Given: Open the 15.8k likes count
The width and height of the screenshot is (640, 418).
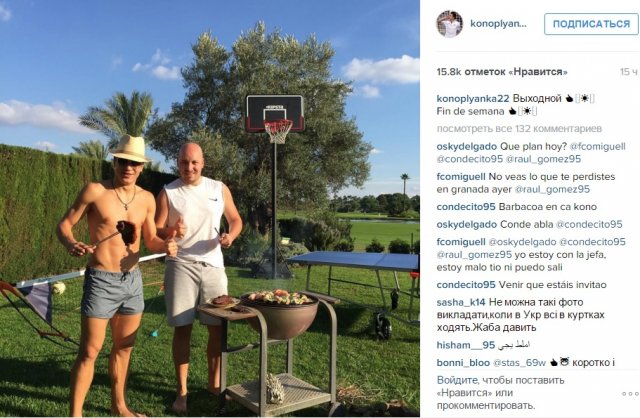Looking at the screenshot, I should pos(502,72).
